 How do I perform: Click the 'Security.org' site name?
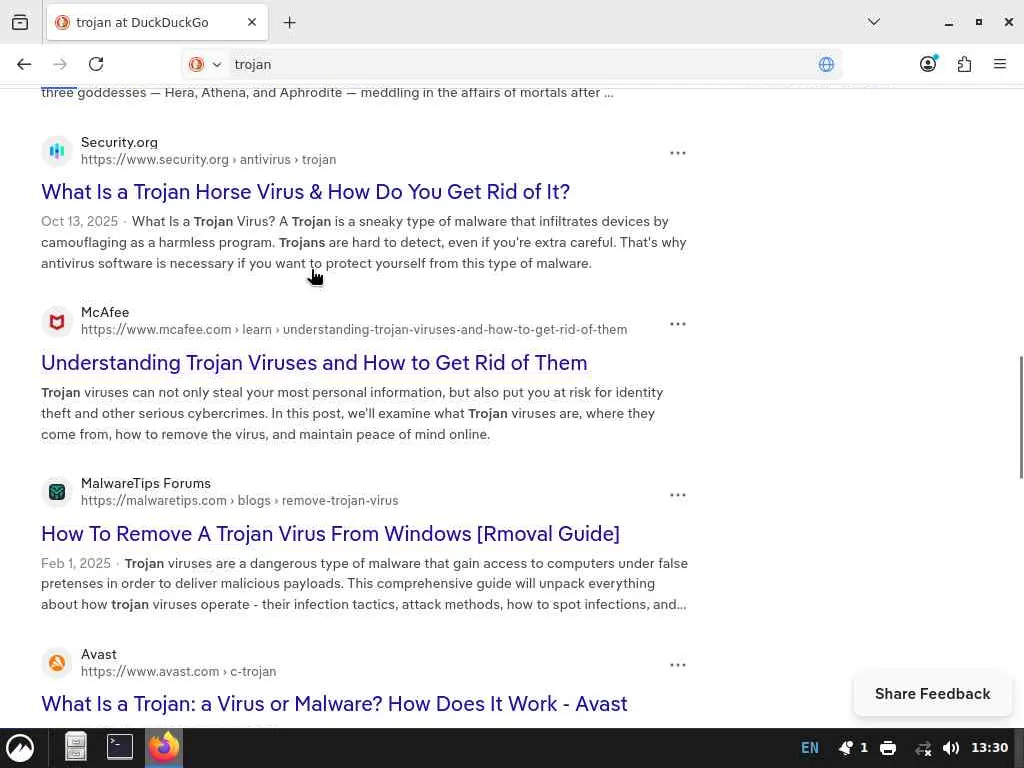[x=120, y=142]
